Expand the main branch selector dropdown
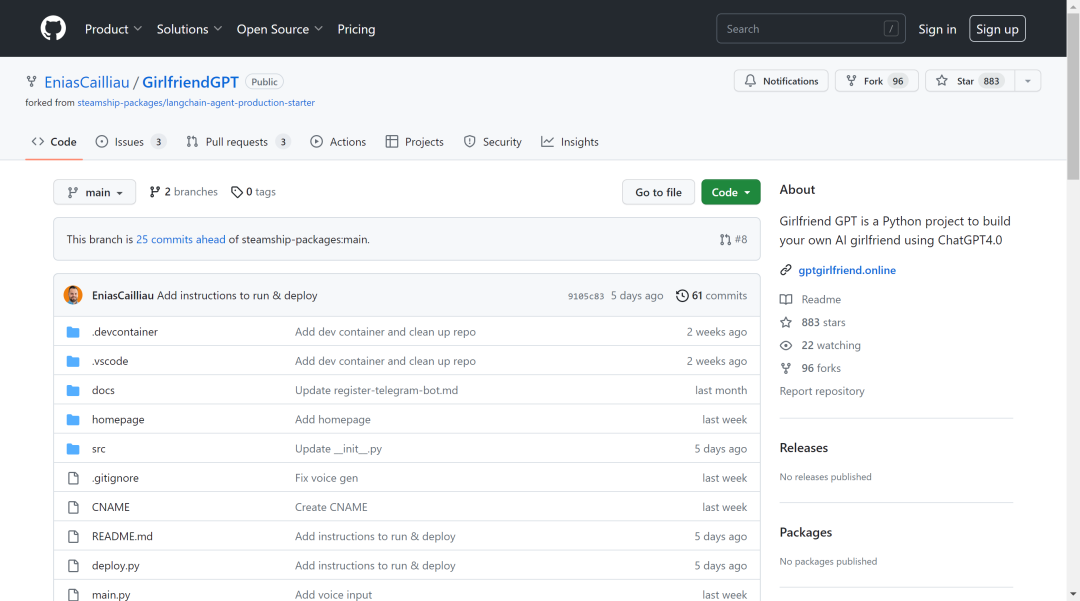Screen dimensions: 1080x601 click(94, 193)
